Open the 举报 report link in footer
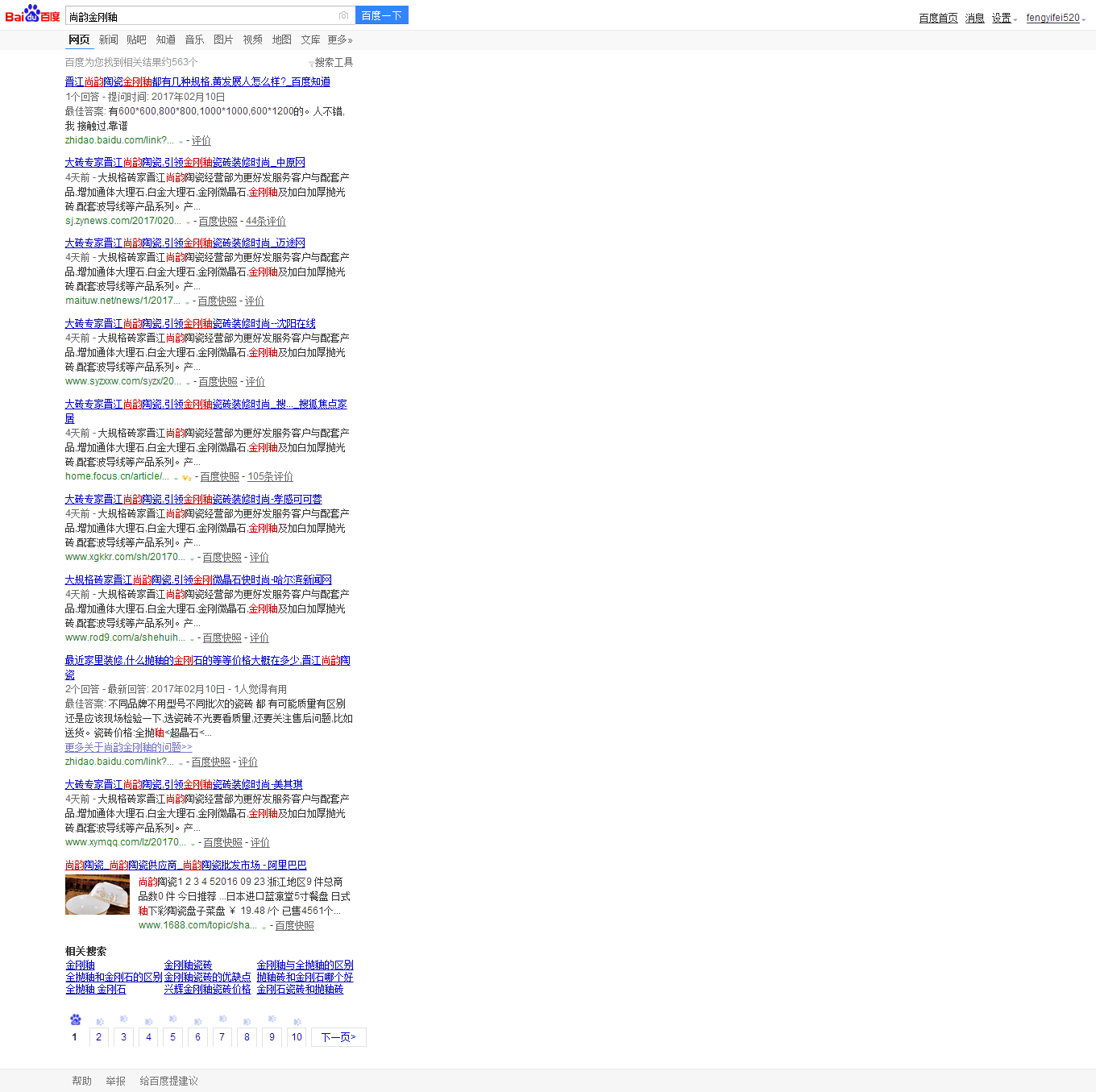 point(115,1081)
